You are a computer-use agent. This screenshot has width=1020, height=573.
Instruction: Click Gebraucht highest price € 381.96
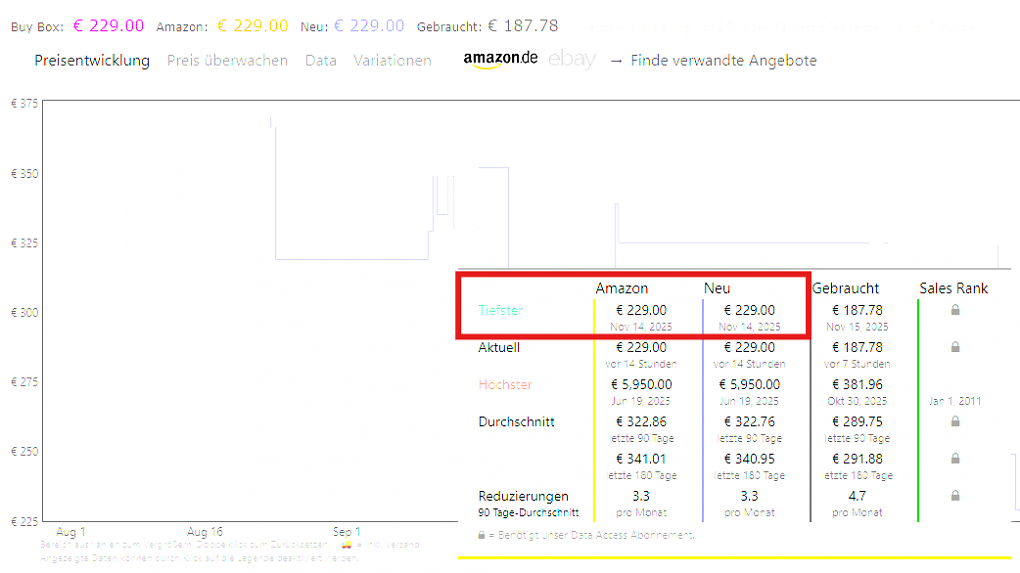click(x=857, y=384)
